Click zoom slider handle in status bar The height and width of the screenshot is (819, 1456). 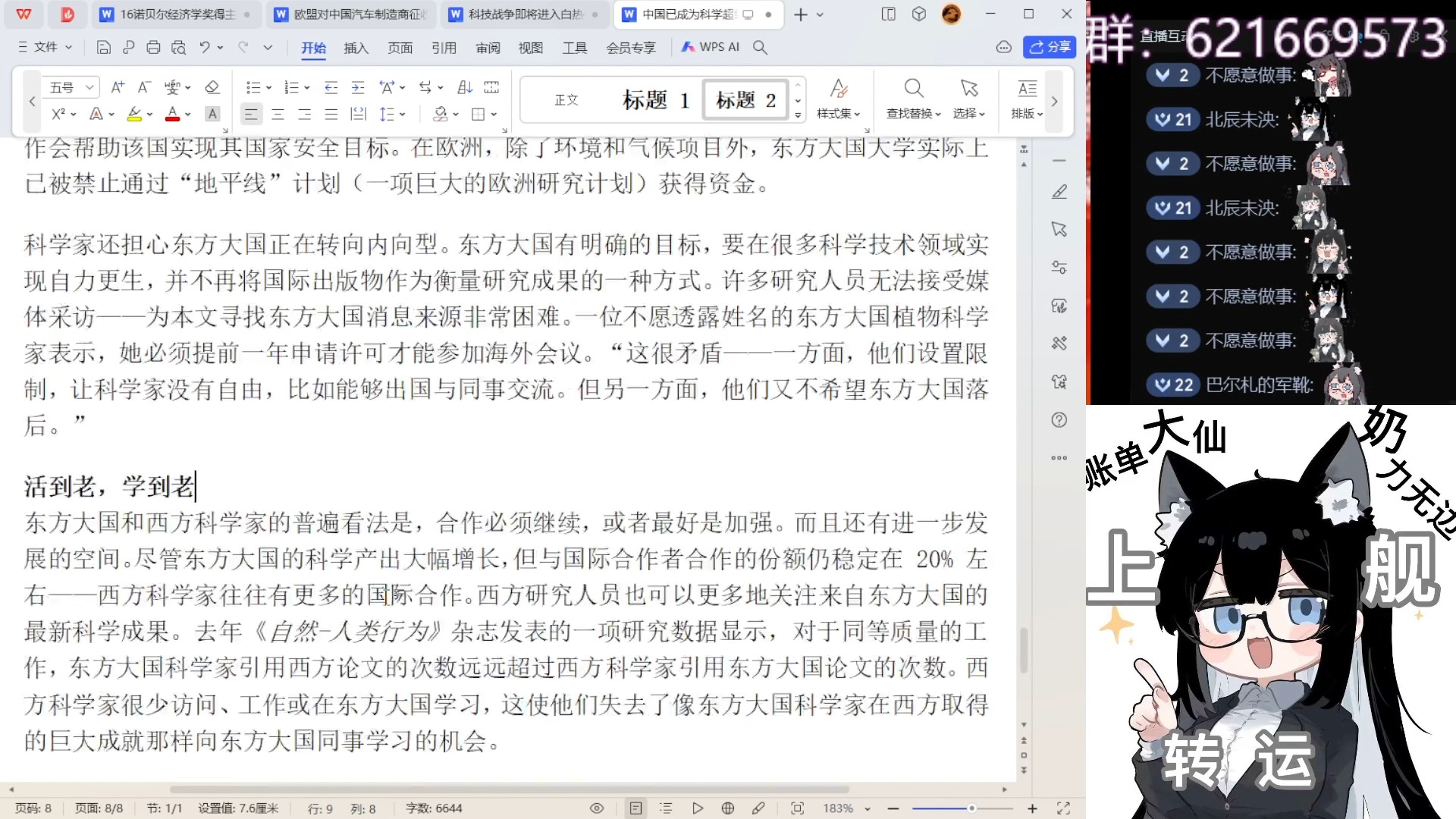click(971, 808)
